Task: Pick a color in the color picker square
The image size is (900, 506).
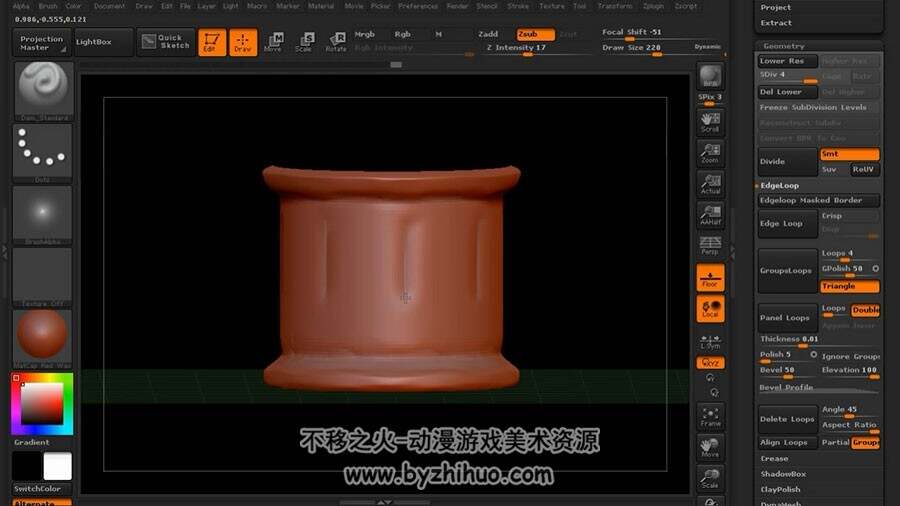Action: (42, 403)
